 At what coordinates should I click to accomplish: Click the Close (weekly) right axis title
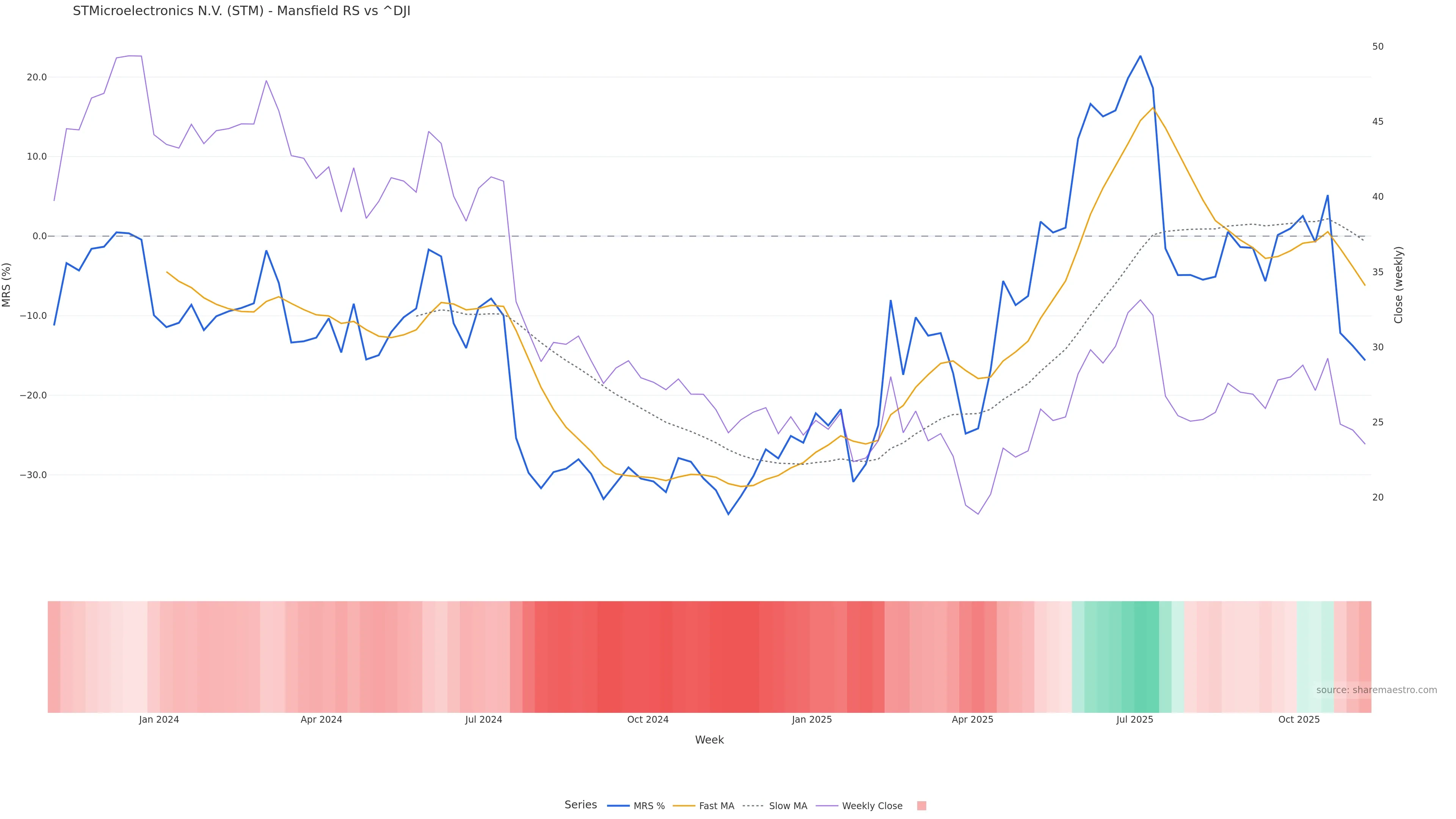pyautogui.click(x=1398, y=285)
